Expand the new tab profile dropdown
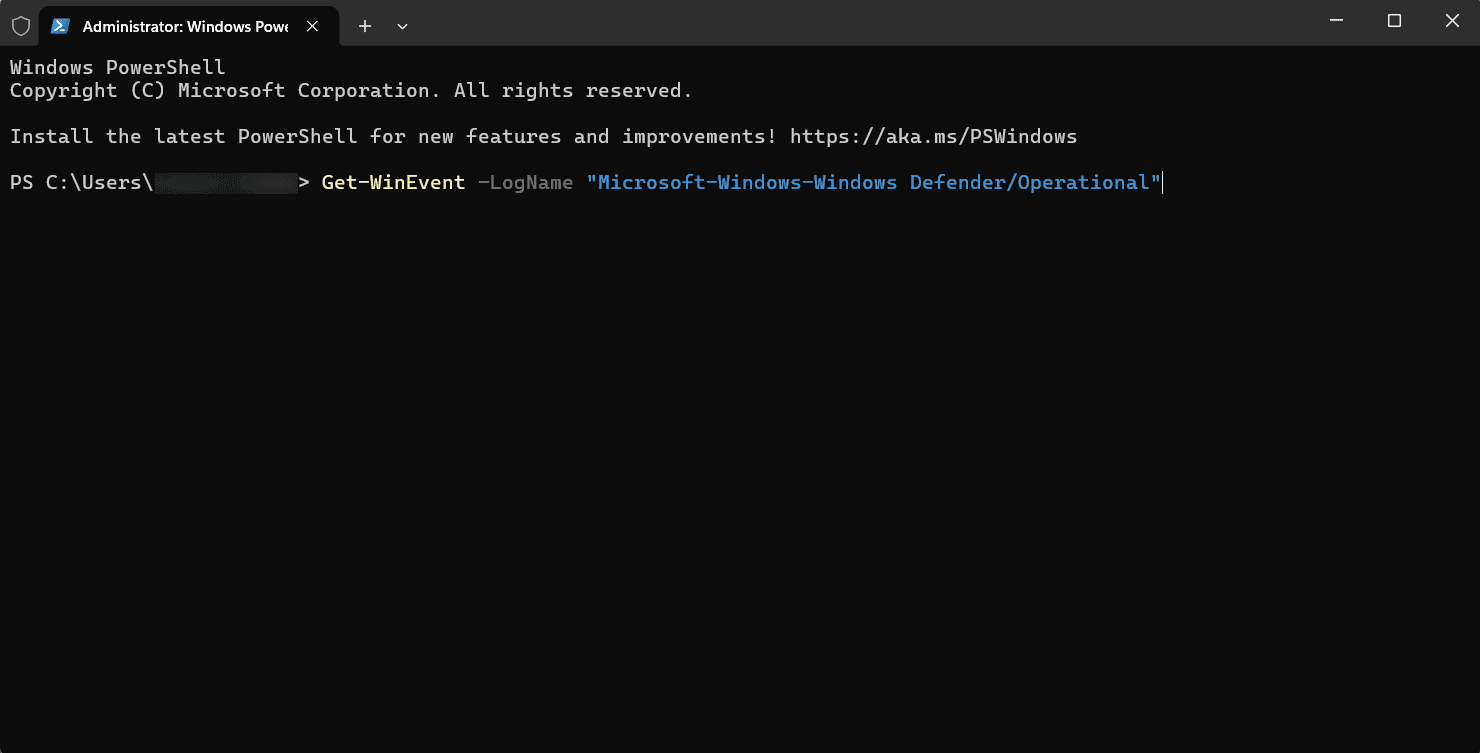1480x753 pixels. (x=402, y=26)
